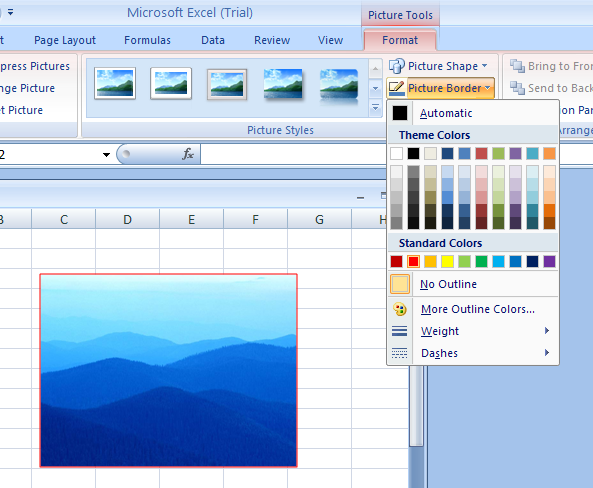Click the formula bar fx icon
The width and height of the screenshot is (593, 488).
pyautogui.click(x=188, y=154)
